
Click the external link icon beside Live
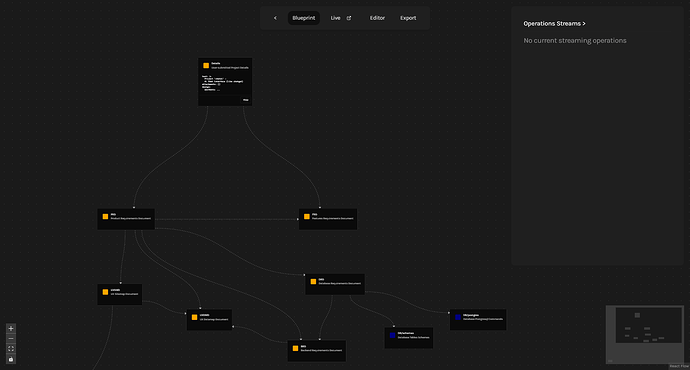click(x=349, y=18)
